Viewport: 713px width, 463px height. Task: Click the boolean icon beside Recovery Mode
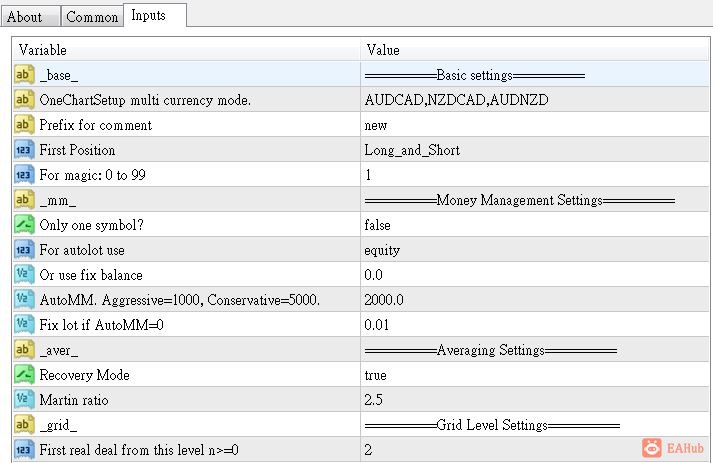click(25, 375)
